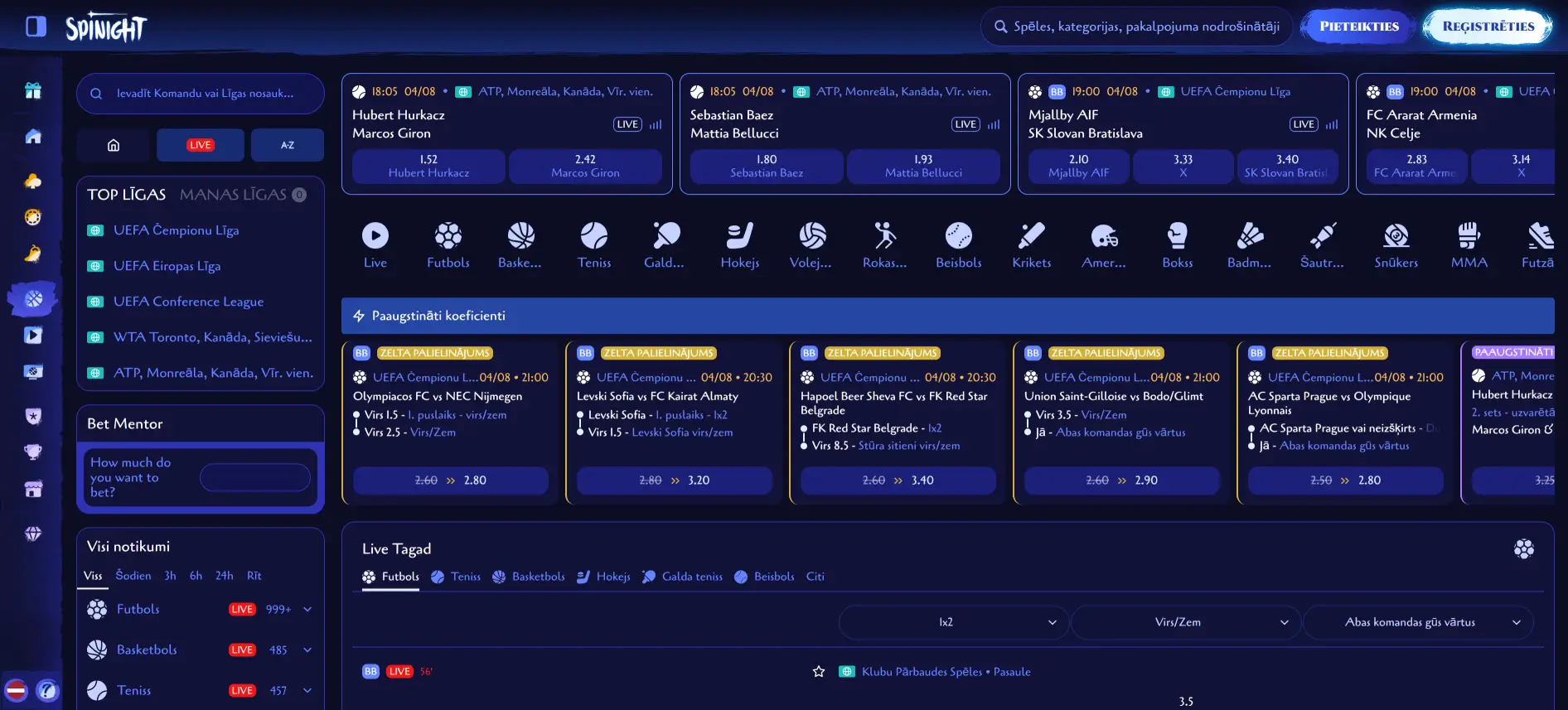Click the PIETEIKTIES login button
1568x710 pixels.
click(x=1359, y=27)
